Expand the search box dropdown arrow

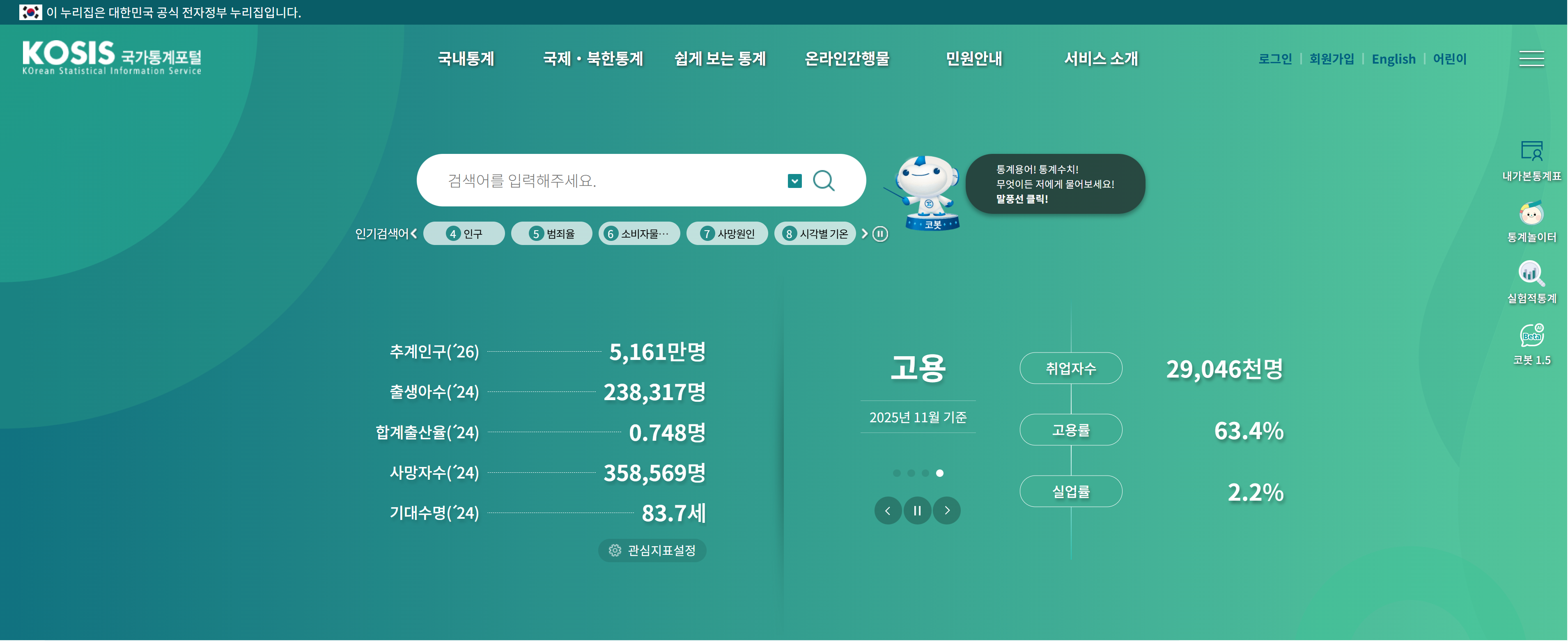pyautogui.click(x=794, y=181)
